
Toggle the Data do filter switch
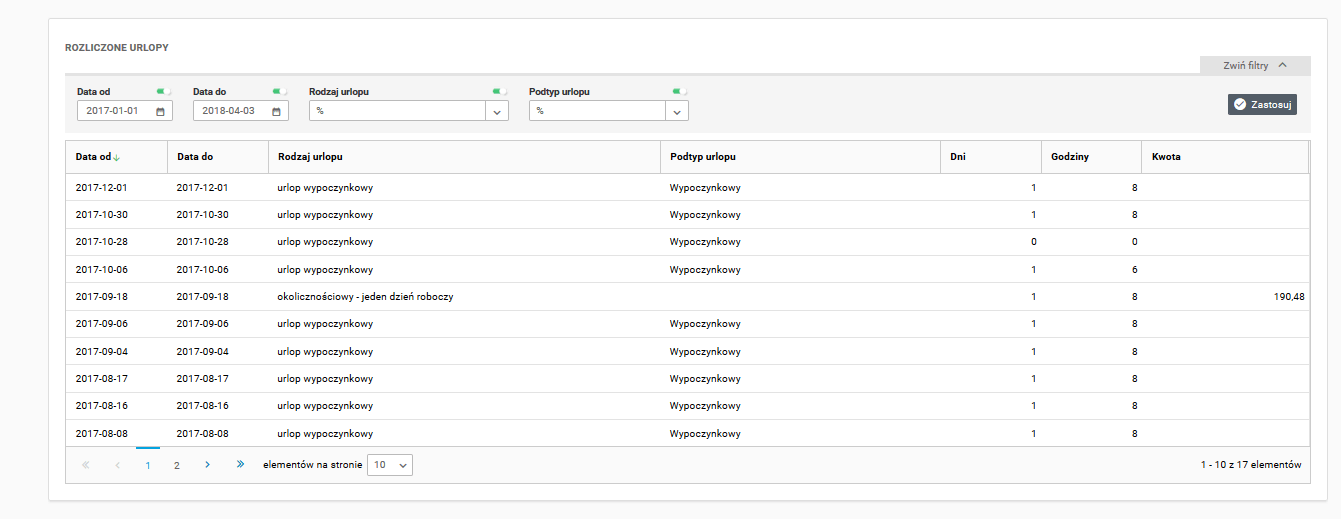point(280,91)
